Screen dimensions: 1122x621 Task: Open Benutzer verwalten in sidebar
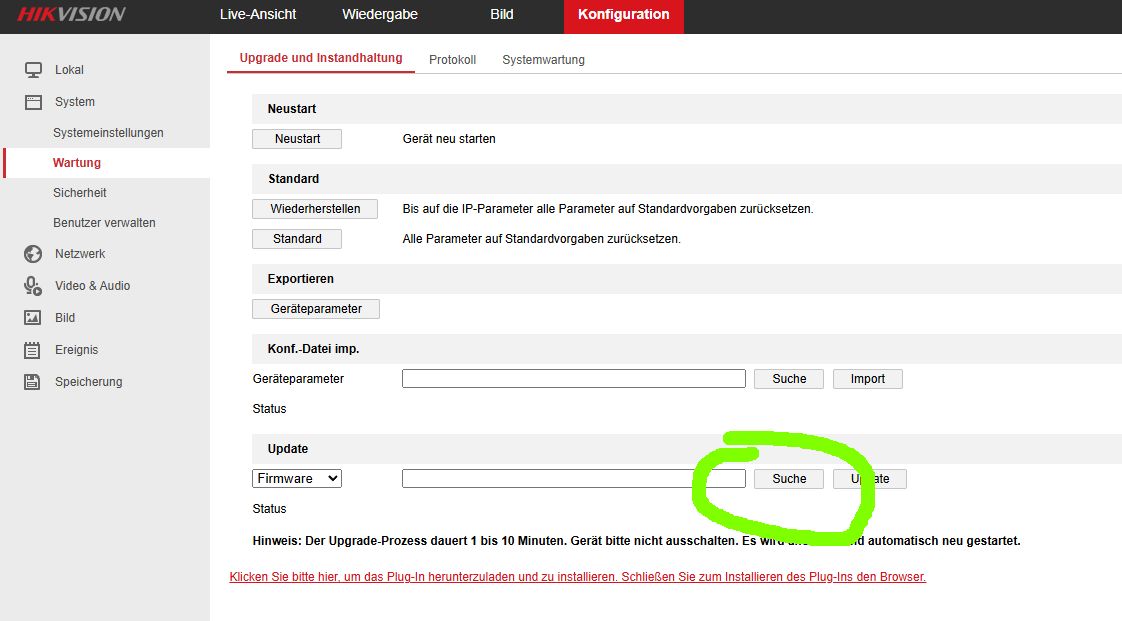(104, 223)
